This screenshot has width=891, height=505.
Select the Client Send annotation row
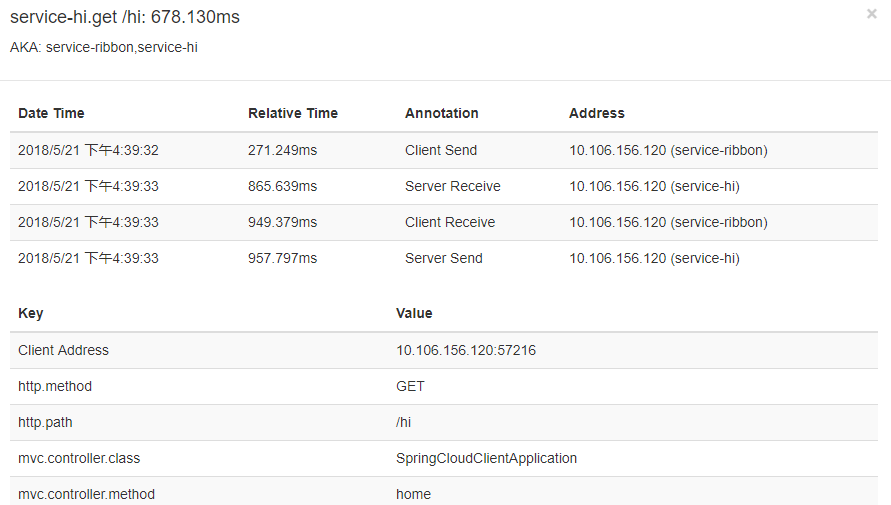pos(444,151)
